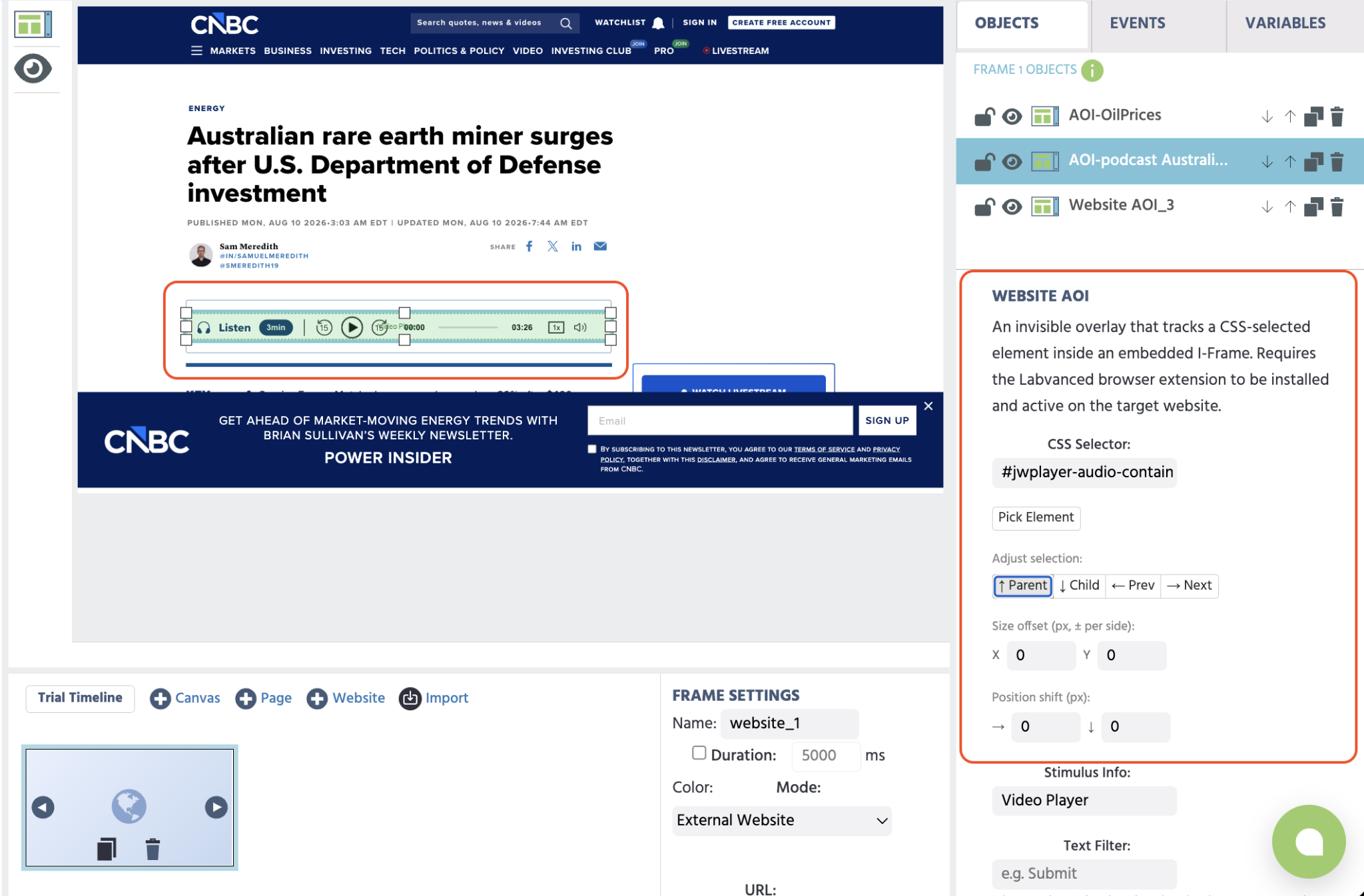This screenshot has height=896, width=1364.
Task: Hide the AOI-podcast object
Action: coord(1012,162)
